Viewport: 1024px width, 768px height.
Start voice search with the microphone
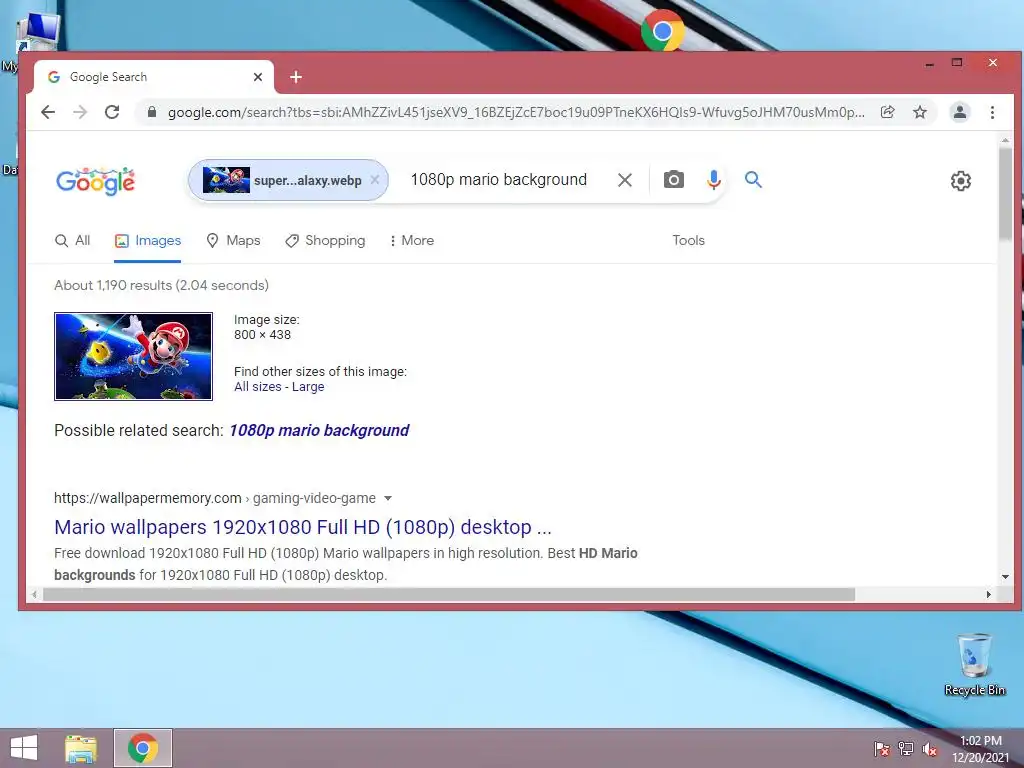(714, 180)
